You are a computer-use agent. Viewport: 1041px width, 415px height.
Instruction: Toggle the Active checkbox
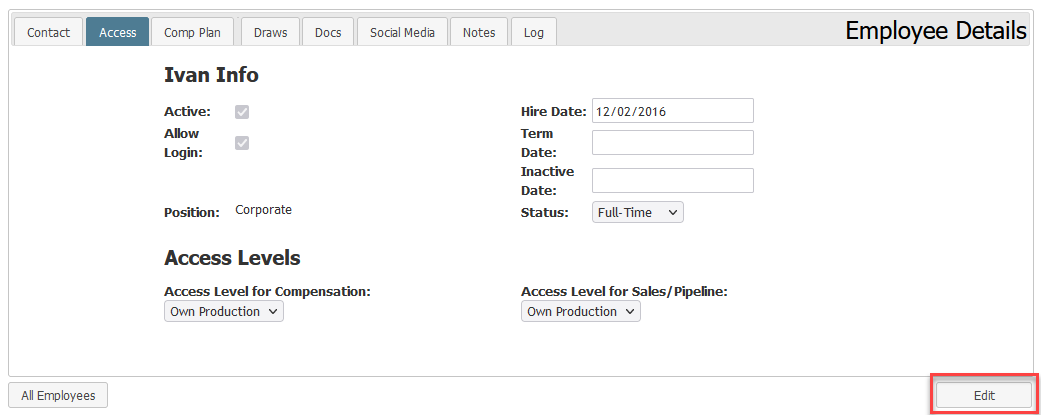pos(242,112)
